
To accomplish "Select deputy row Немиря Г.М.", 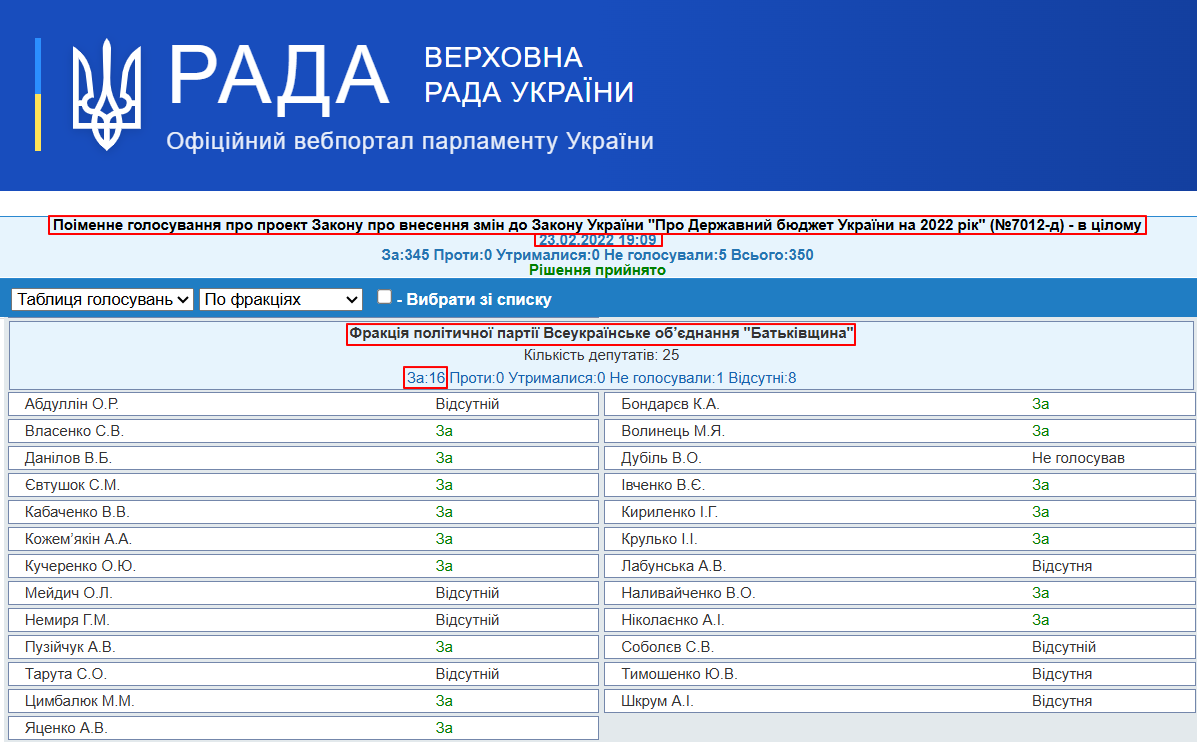I will click(x=303, y=620).
